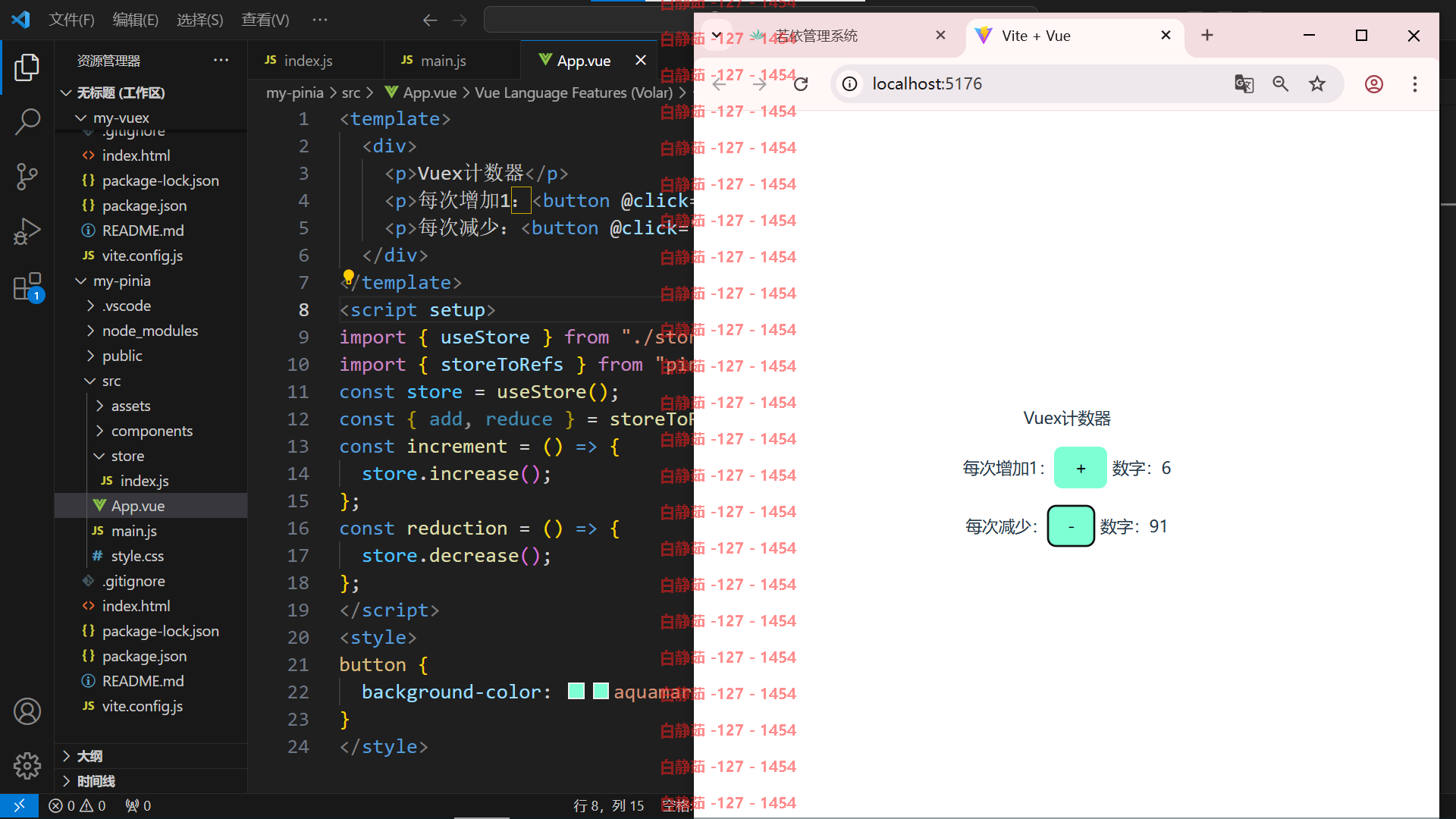Click second aquamarine color swatch in code
This screenshot has width=1456, height=819.
pos(601,691)
